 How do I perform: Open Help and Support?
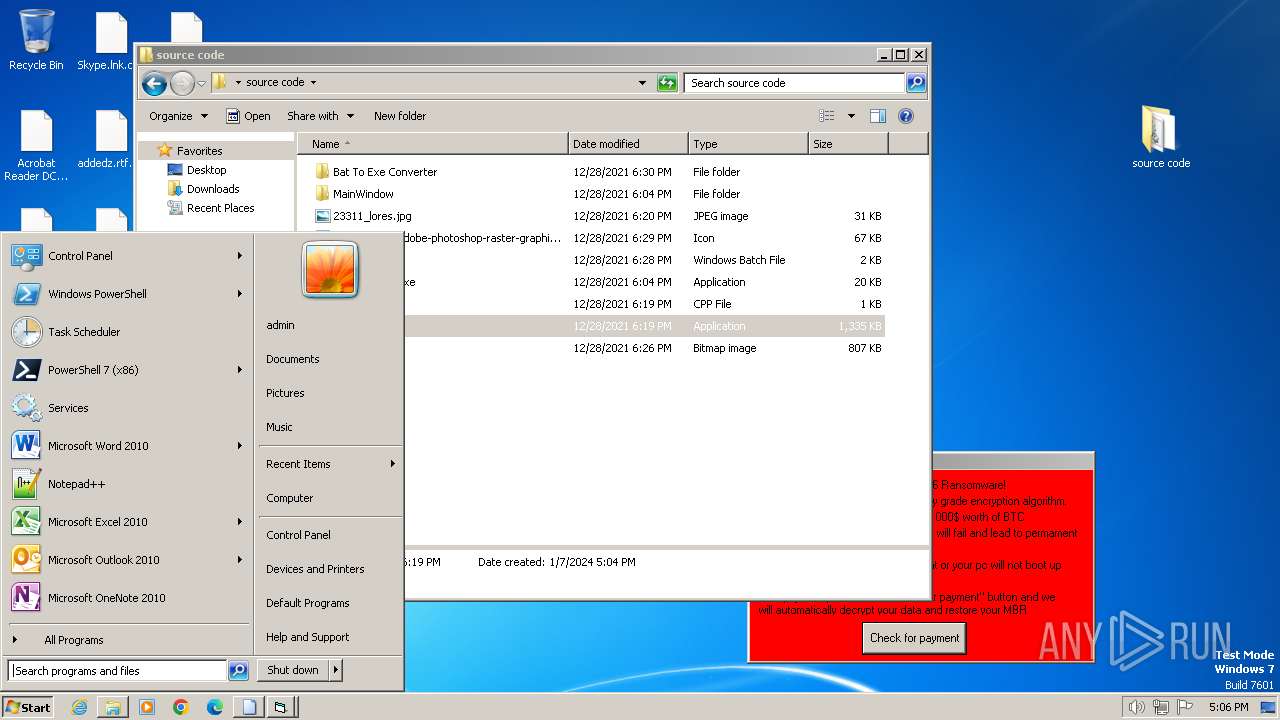tap(307, 637)
